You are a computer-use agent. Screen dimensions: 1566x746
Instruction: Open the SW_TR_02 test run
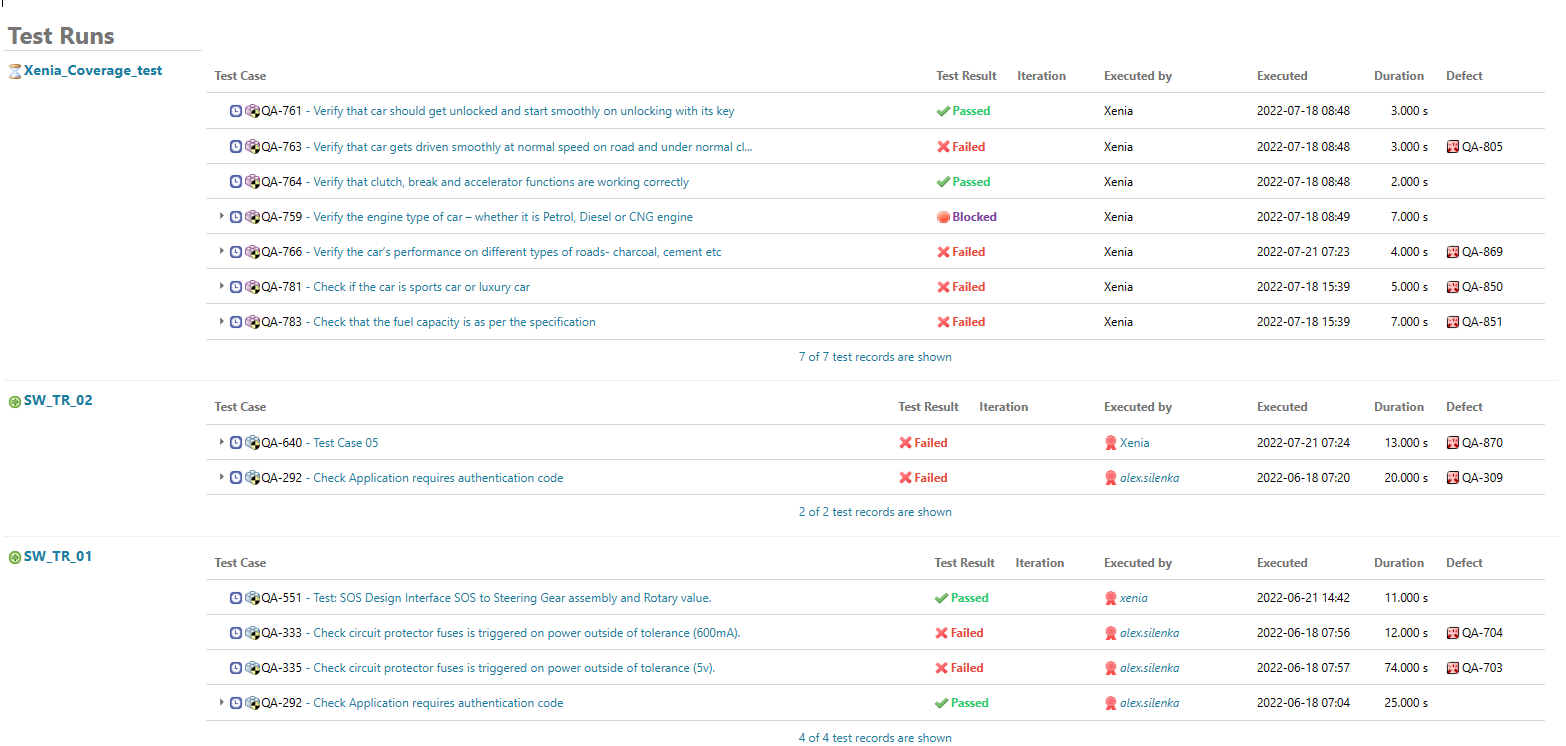(x=58, y=401)
